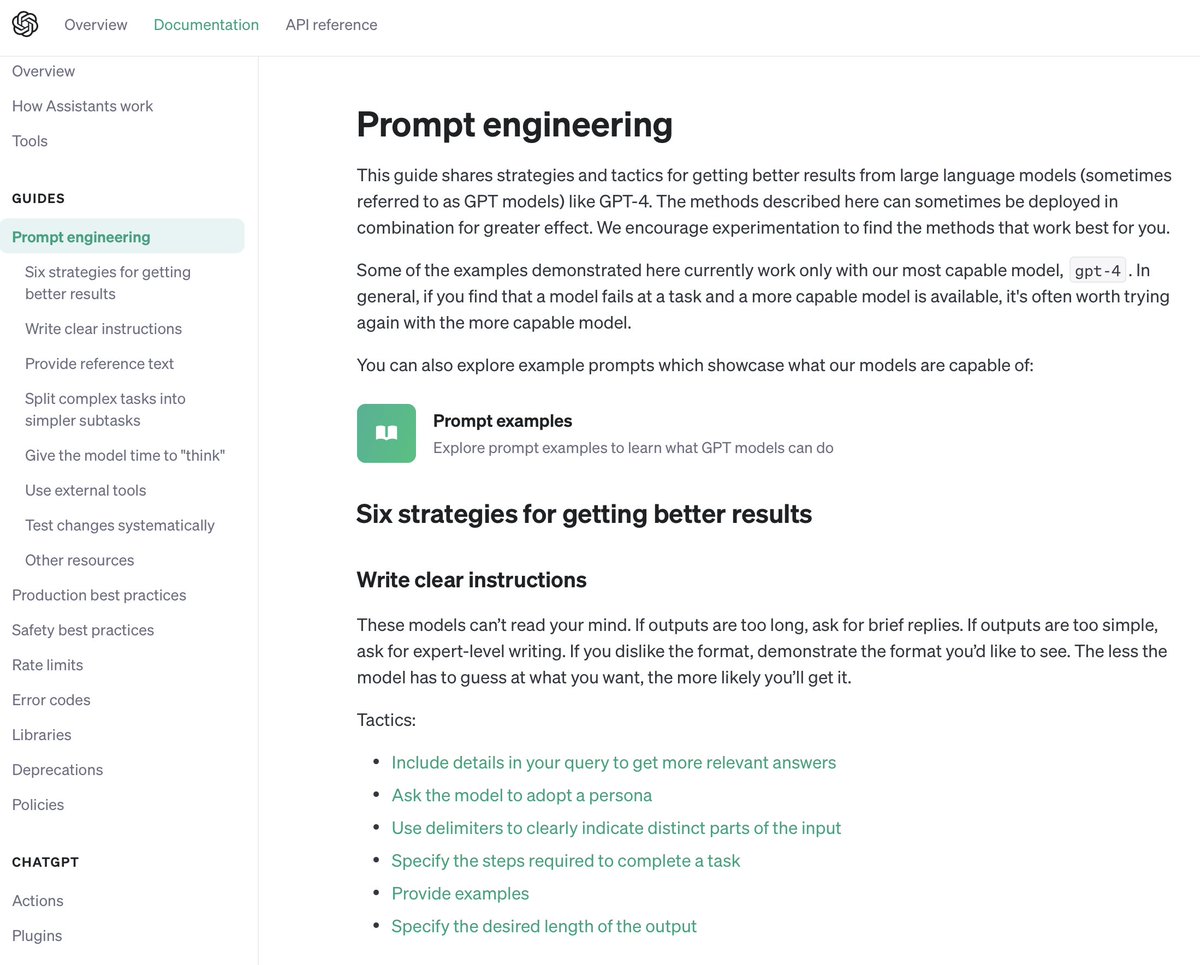Select the Documentation tab
The image size is (1200, 965).
tap(206, 25)
